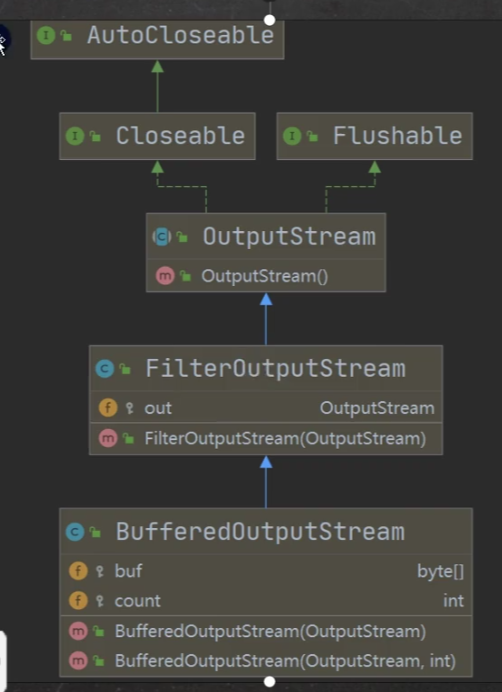Click the method icon of OutputStream() constructor

point(165,276)
